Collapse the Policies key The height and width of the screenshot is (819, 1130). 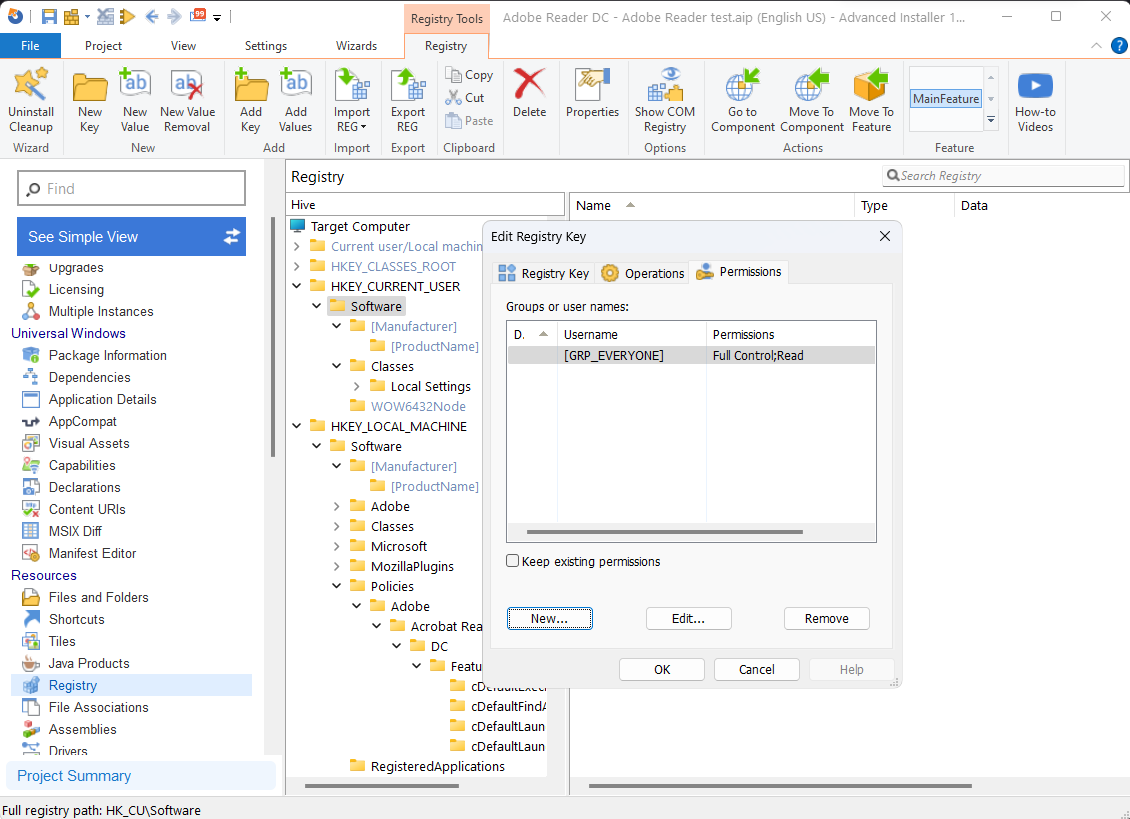tap(337, 586)
